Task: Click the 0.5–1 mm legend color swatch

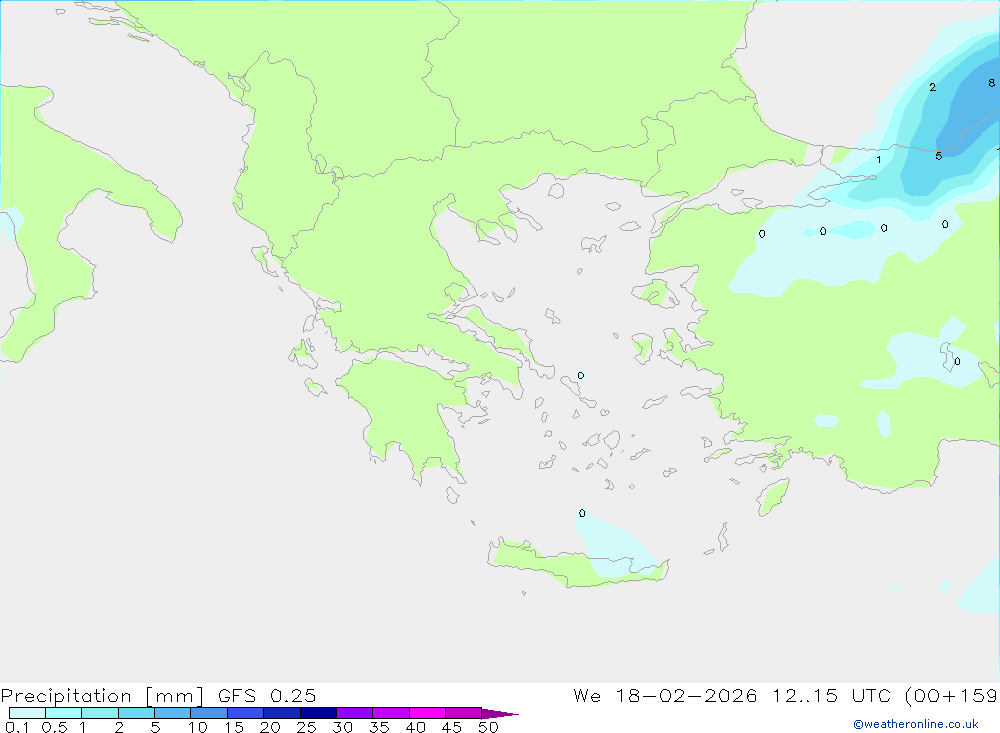Action: 64,713
